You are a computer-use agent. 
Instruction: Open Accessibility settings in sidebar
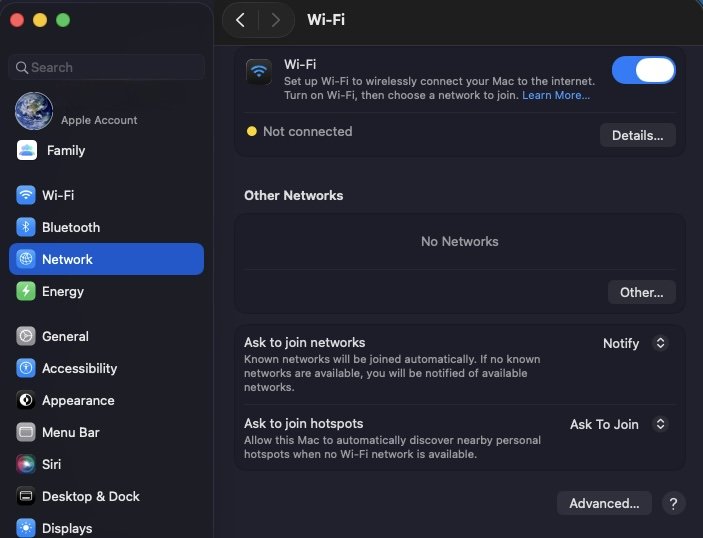pyautogui.click(x=106, y=368)
